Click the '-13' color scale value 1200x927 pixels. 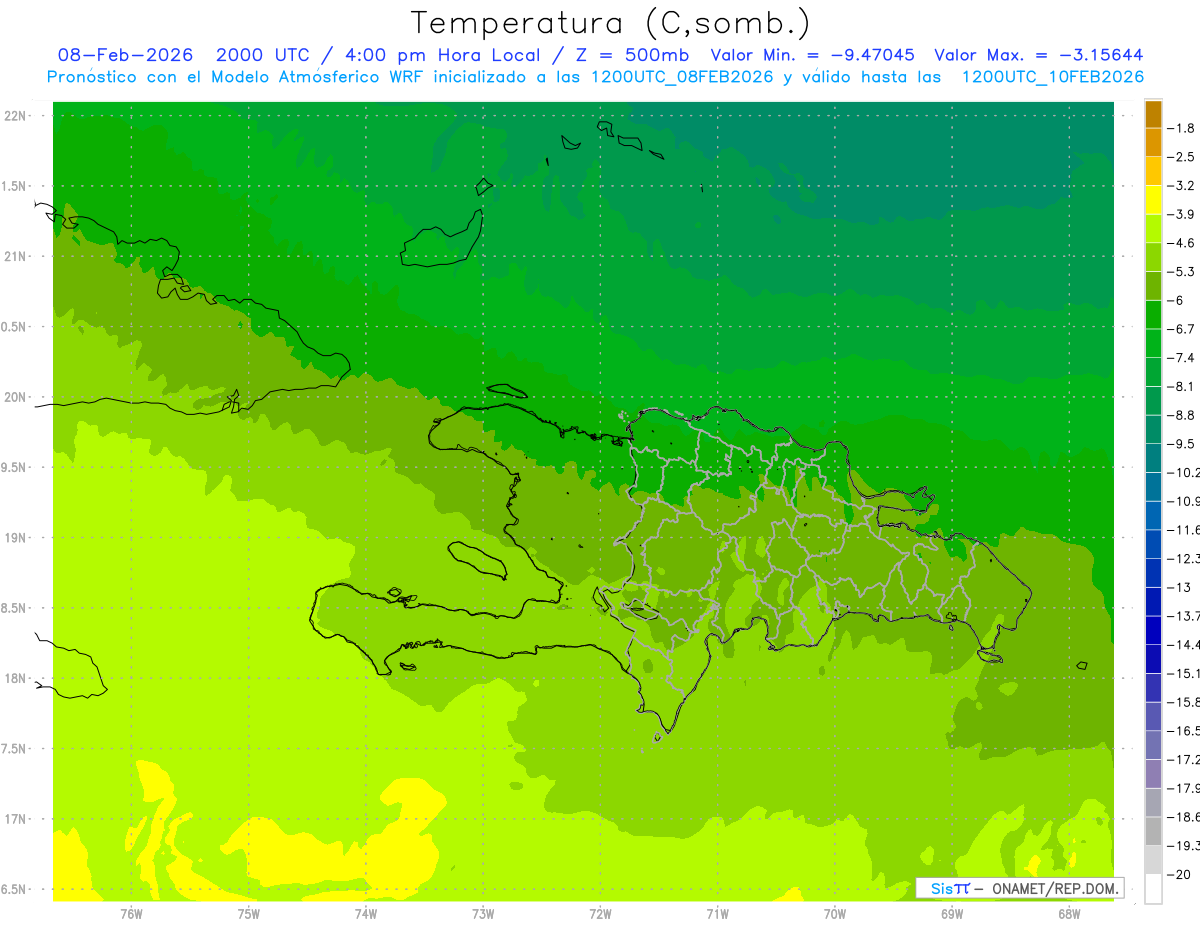(x=1179, y=587)
